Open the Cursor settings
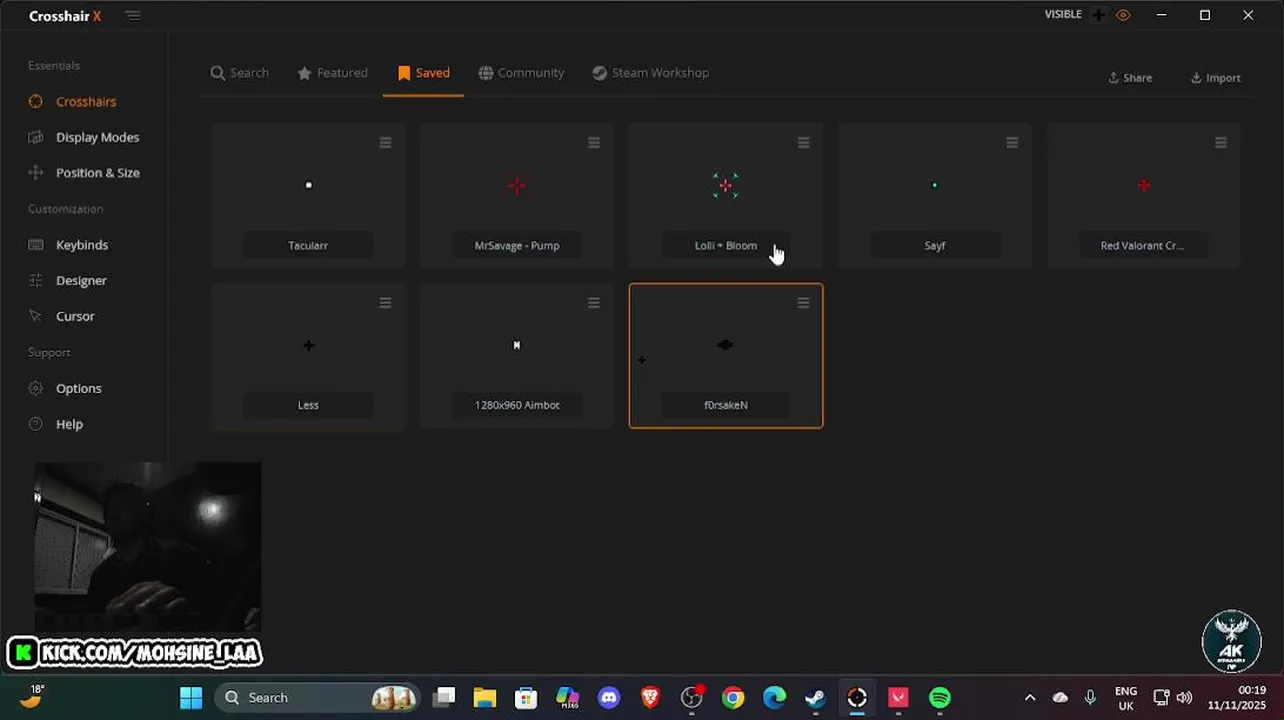1284x720 pixels. click(x=75, y=316)
